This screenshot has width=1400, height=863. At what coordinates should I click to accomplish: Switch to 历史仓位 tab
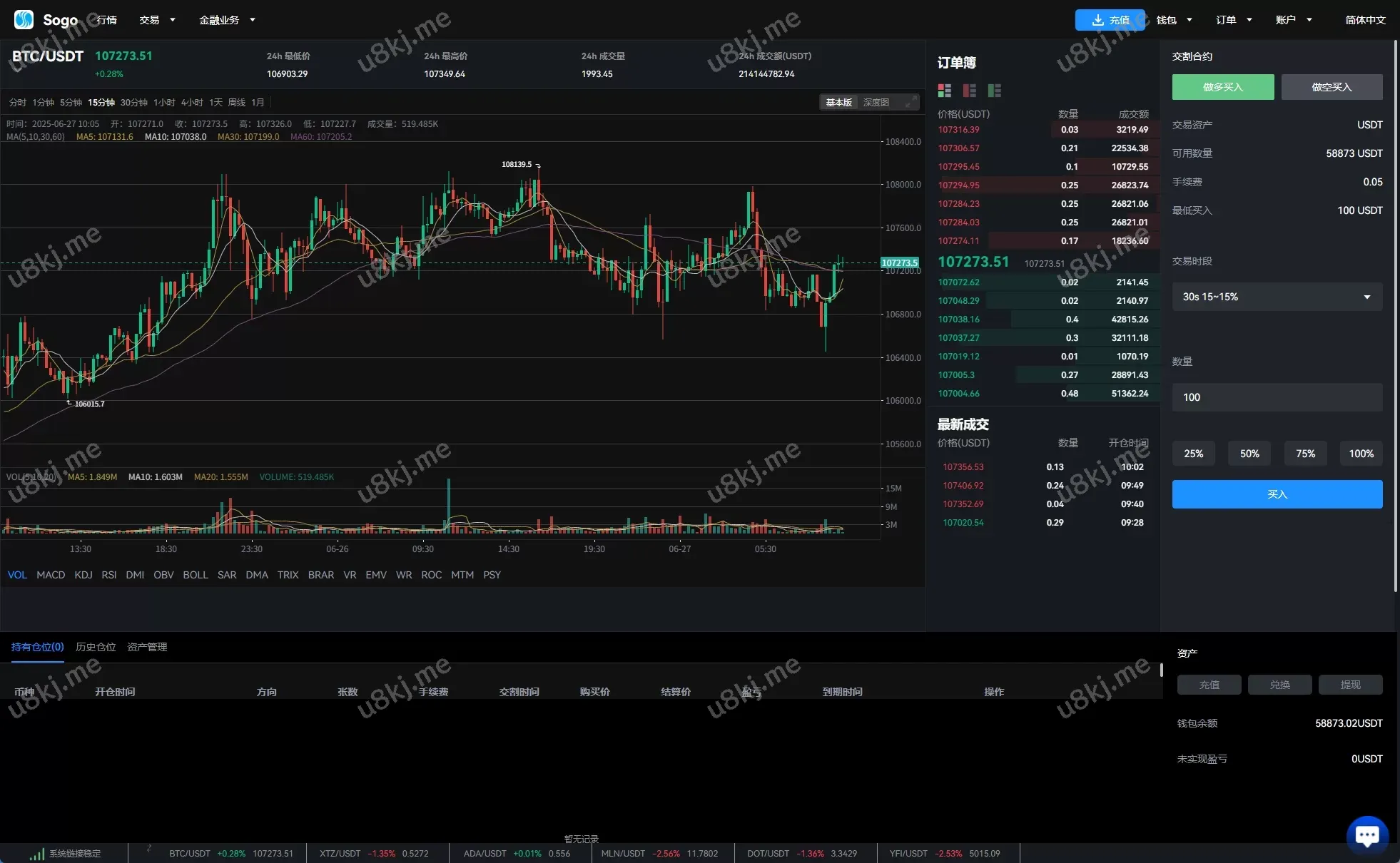click(96, 647)
